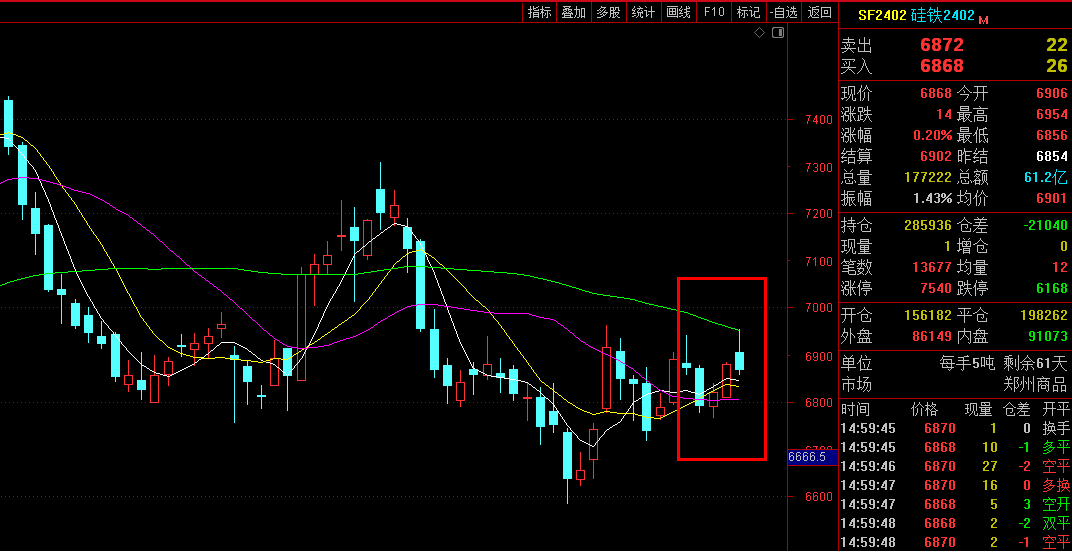The height and width of the screenshot is (551, 1072).
Task: Click the 买入 bid price 6868
Action: coord(941,67)
